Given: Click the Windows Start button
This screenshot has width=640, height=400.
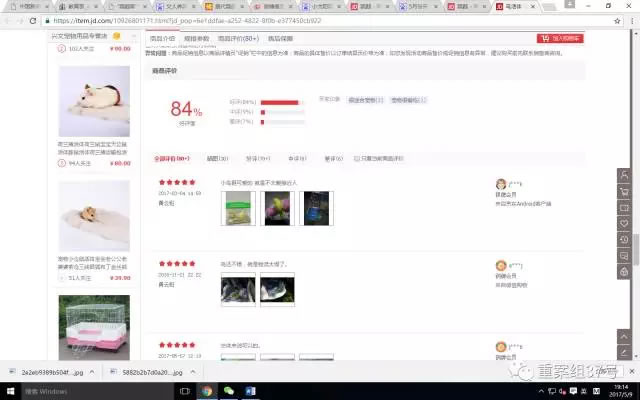Looking at the screenshot, I should 10,391.
